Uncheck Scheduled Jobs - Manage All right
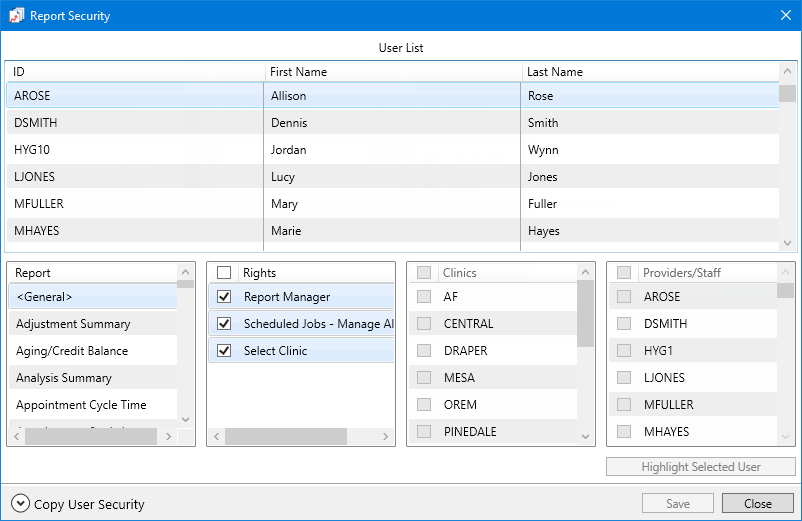 click(x=224, y=324)
